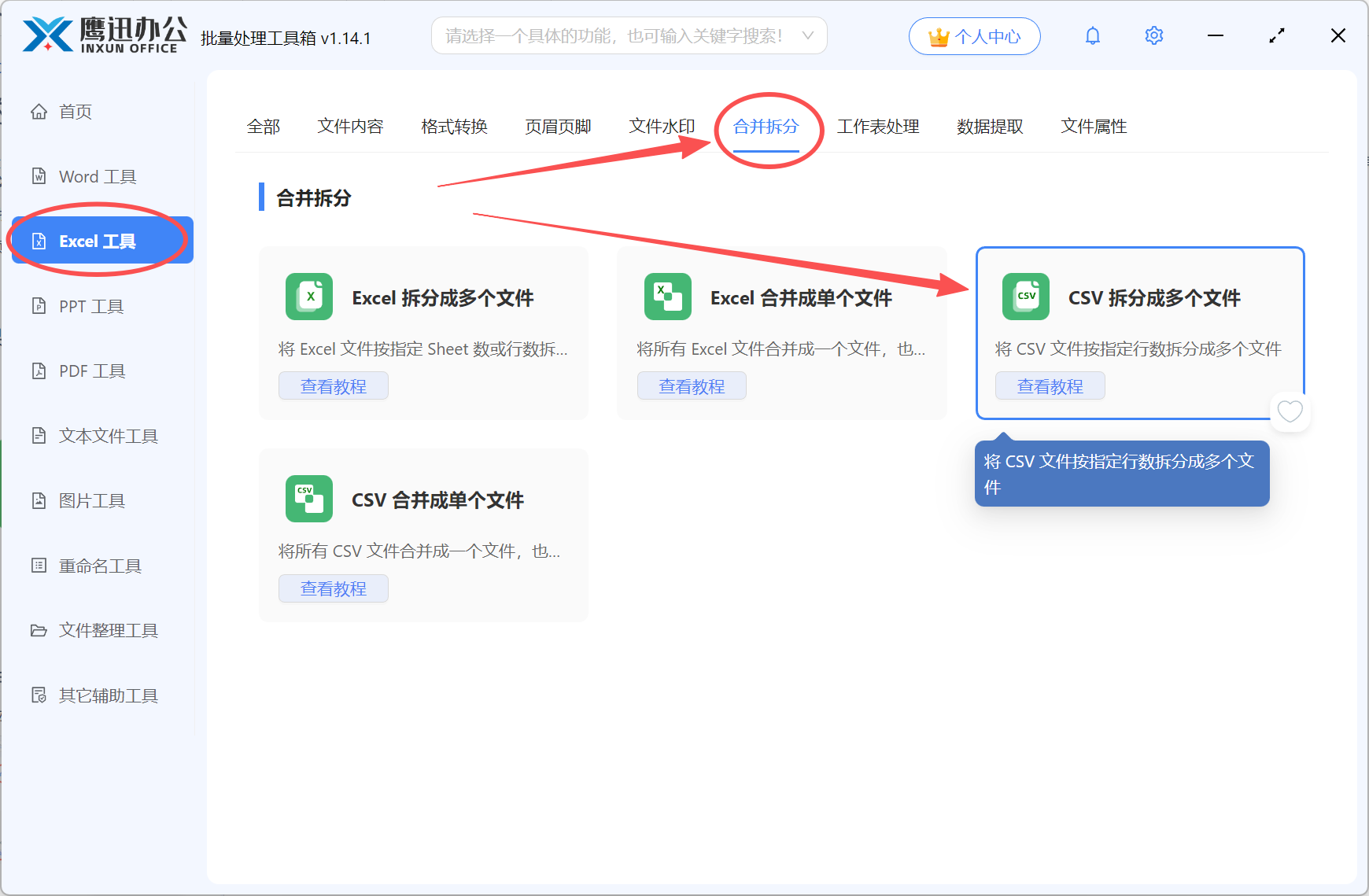Screen dimensions: 1369x896
Task: Click the Excel 合并成单个文件 green icon
Action: (x=667, y=297)
